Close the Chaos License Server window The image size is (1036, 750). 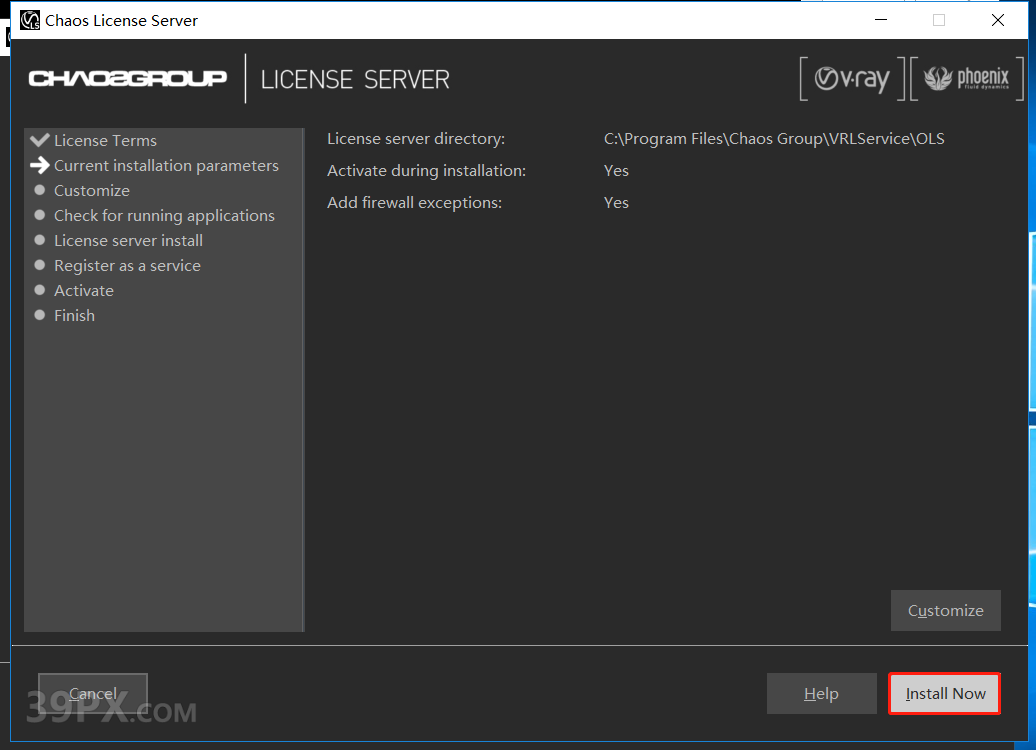(998, 20)
